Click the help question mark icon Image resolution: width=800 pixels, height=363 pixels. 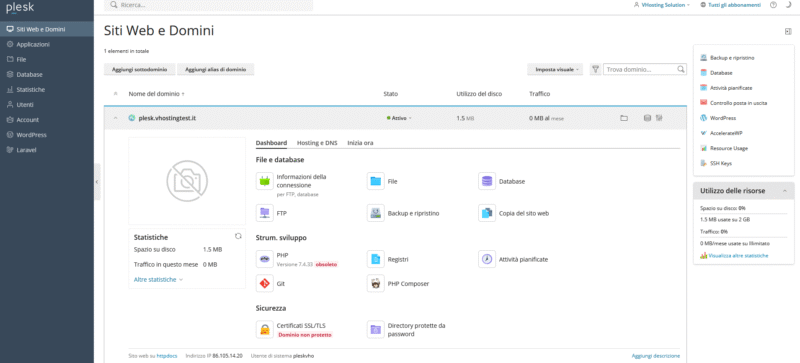tap(773, 5)
